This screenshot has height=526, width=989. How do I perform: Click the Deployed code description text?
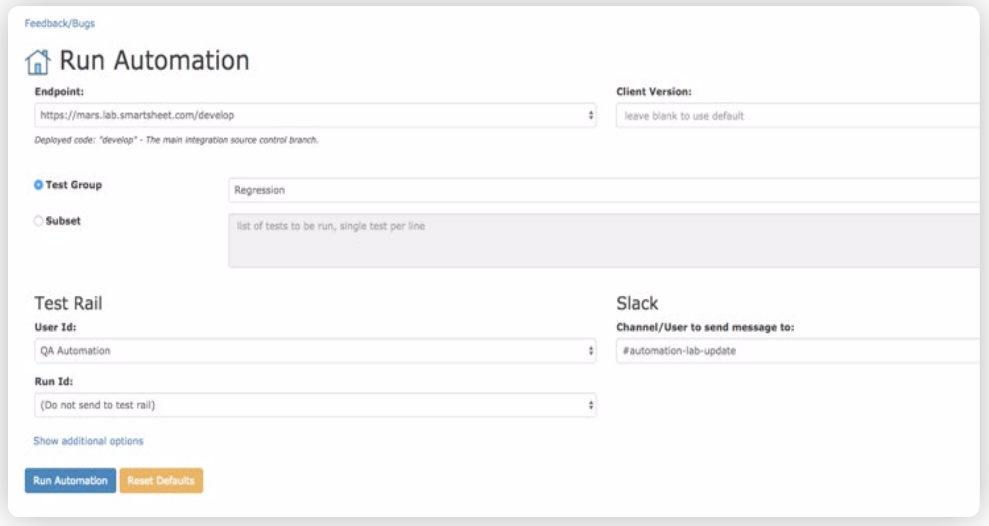click(x=176, y=140)
